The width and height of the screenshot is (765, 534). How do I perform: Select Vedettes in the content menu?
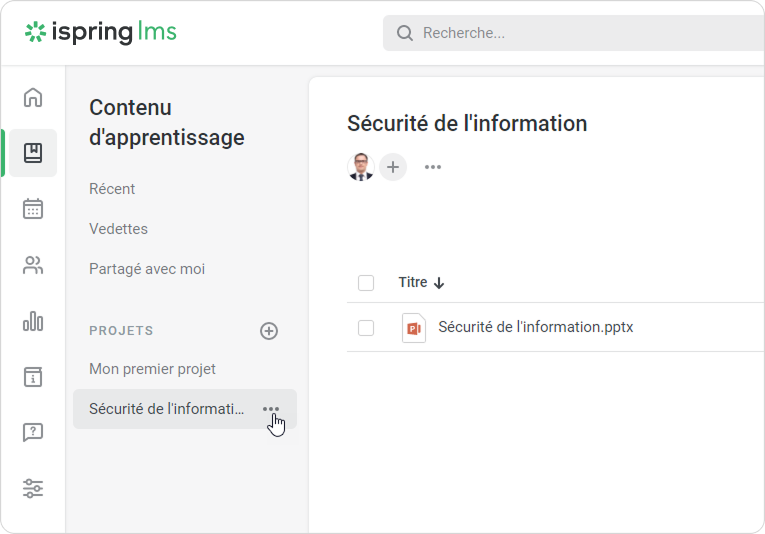click(118, 229)
